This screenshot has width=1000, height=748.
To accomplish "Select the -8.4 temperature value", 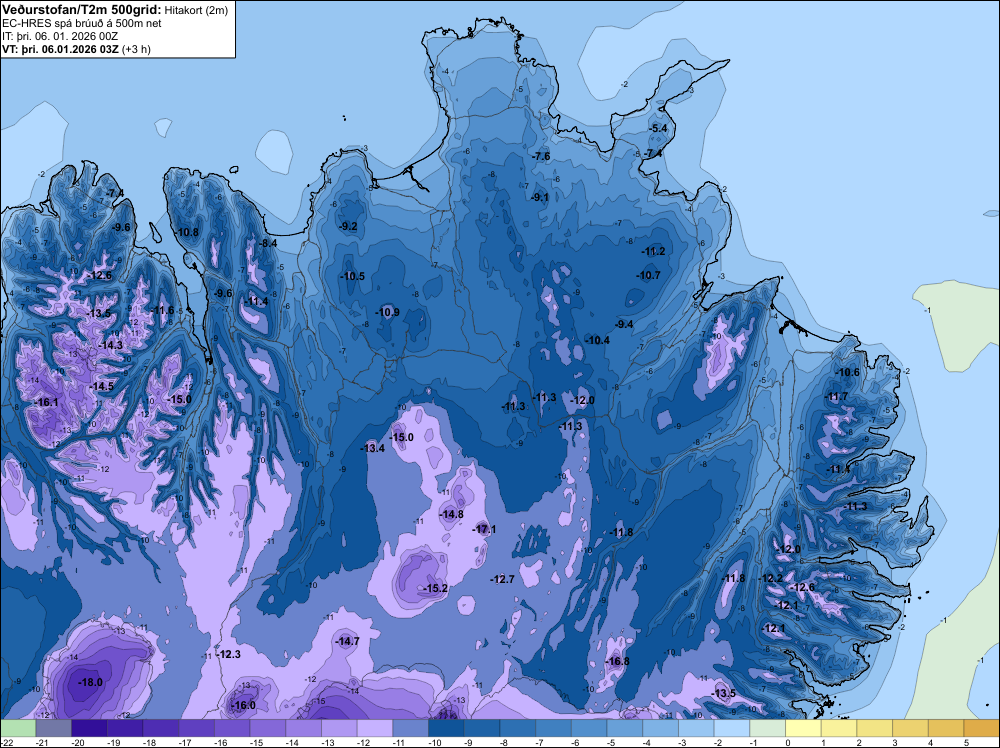I will (x=268, y=243).
